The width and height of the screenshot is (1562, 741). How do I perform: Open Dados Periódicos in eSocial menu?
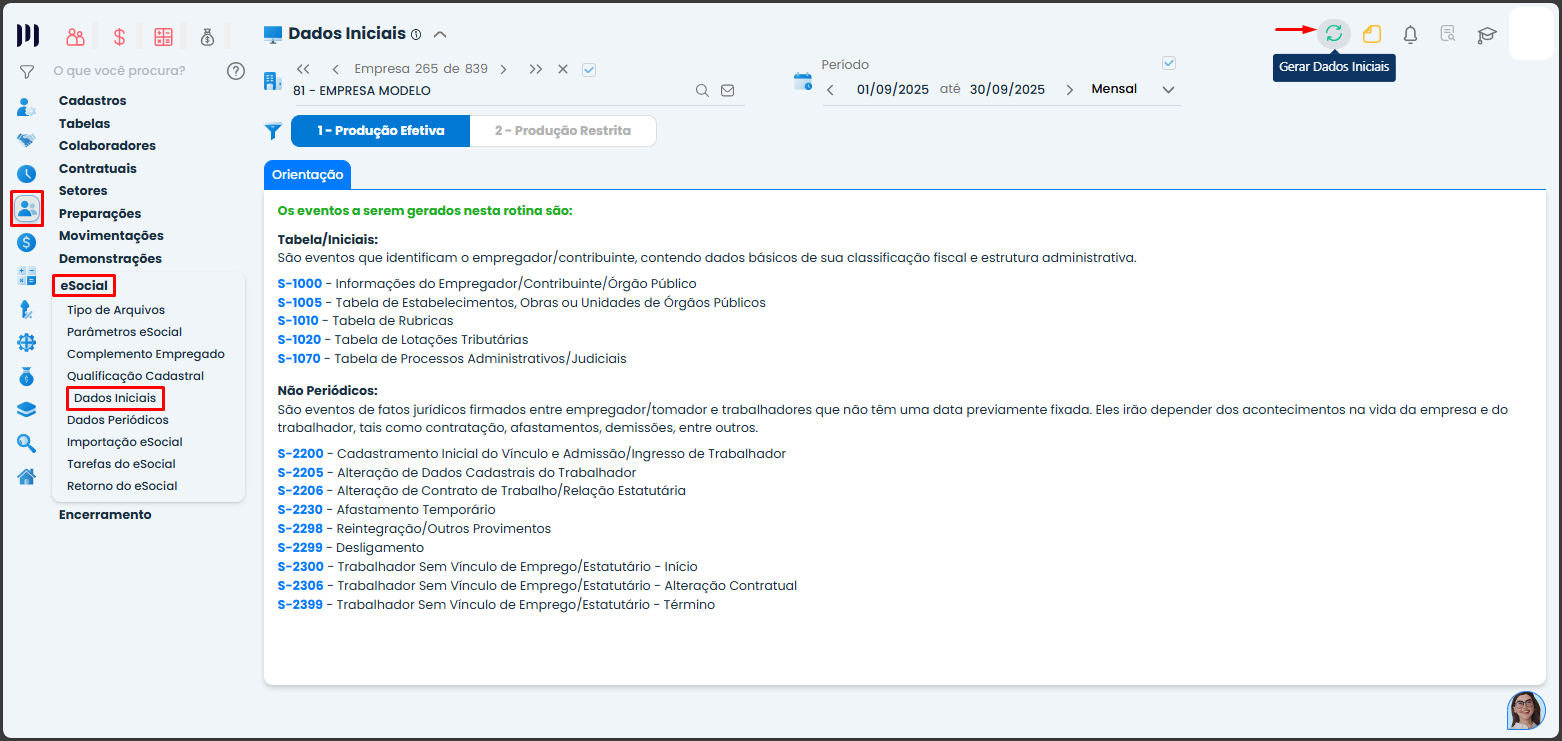[x=117, y=420]
